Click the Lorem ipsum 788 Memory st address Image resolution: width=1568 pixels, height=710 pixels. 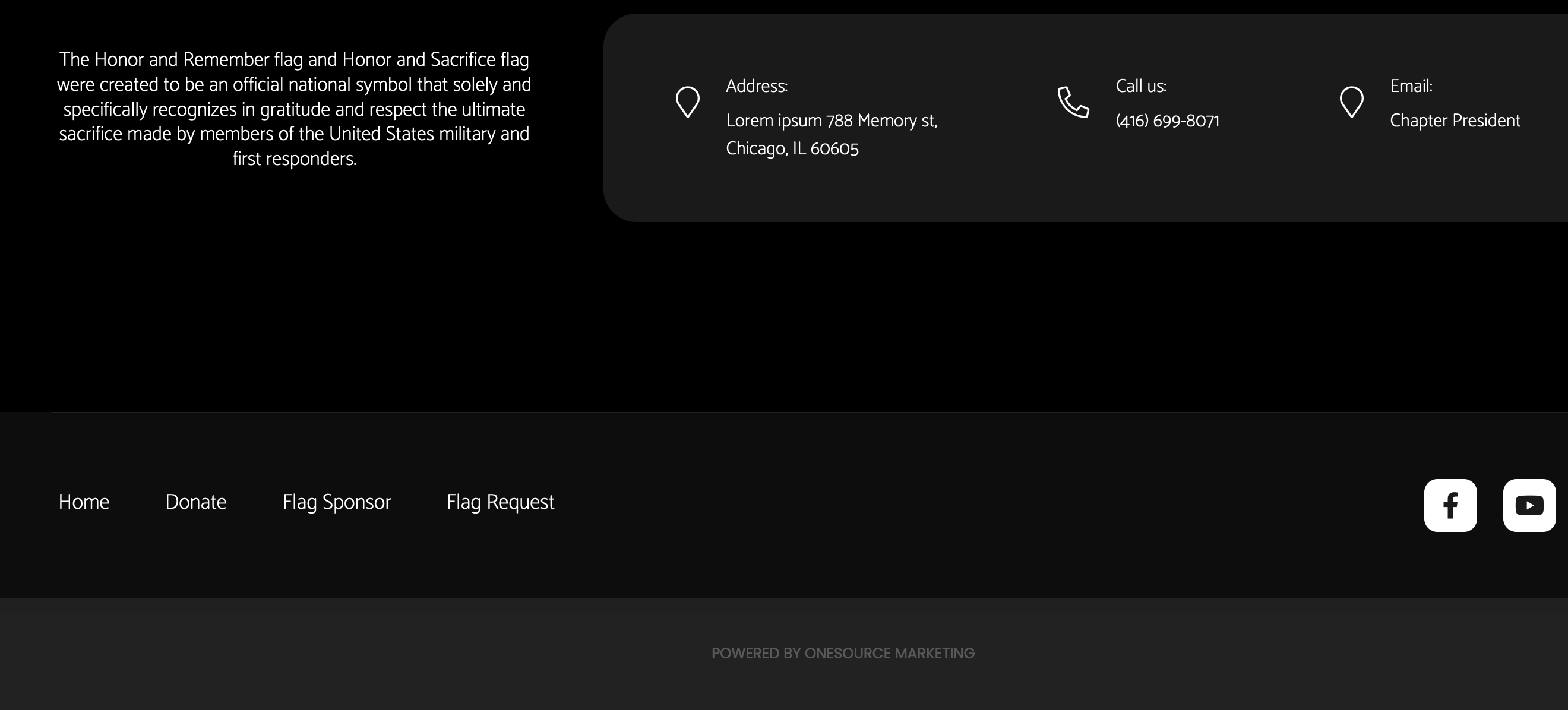[x=831, y=121]
